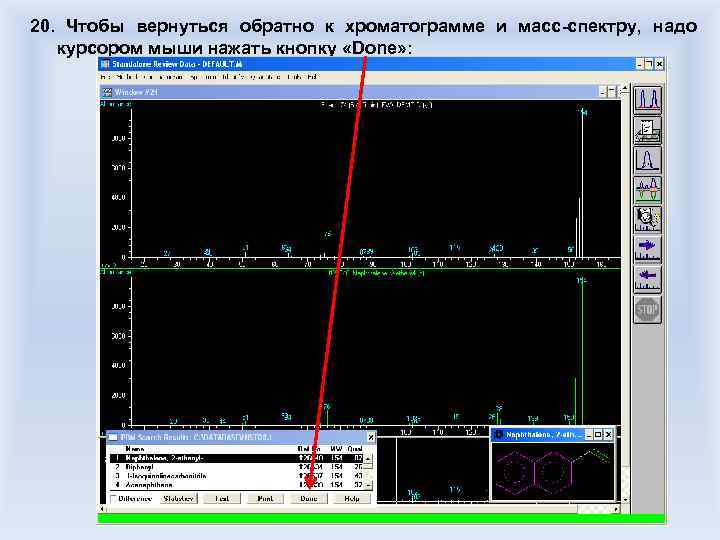Viewport: 720px width, 540px height.
Task: Click the Print button in search results
Action: point(265,498)
